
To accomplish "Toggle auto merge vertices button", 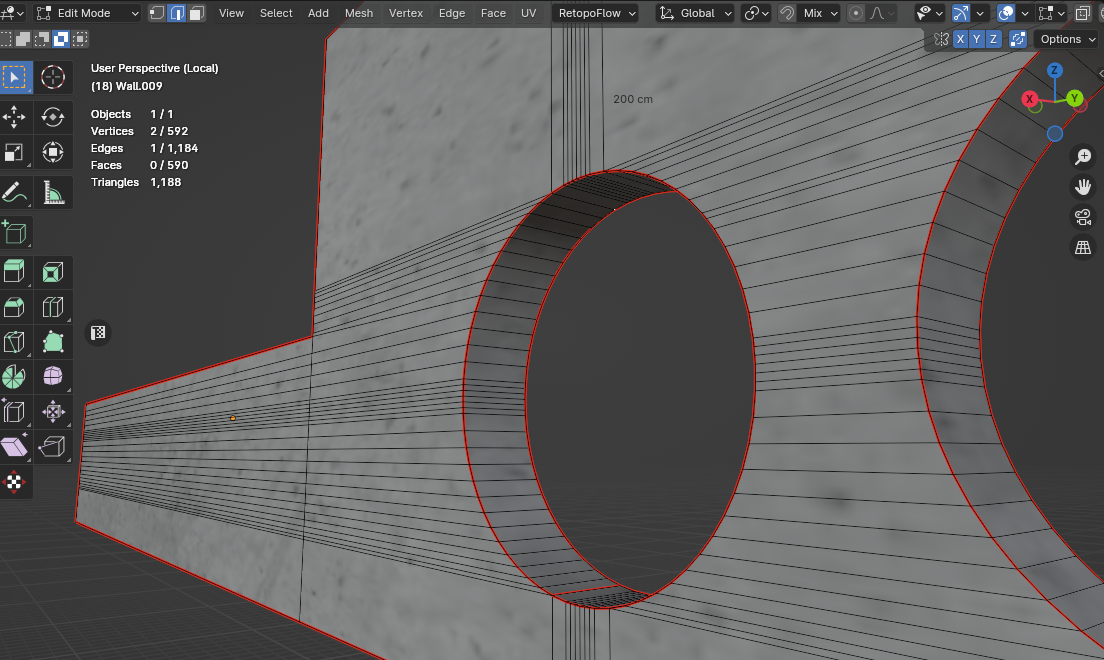I will (x=1017, y=39).
